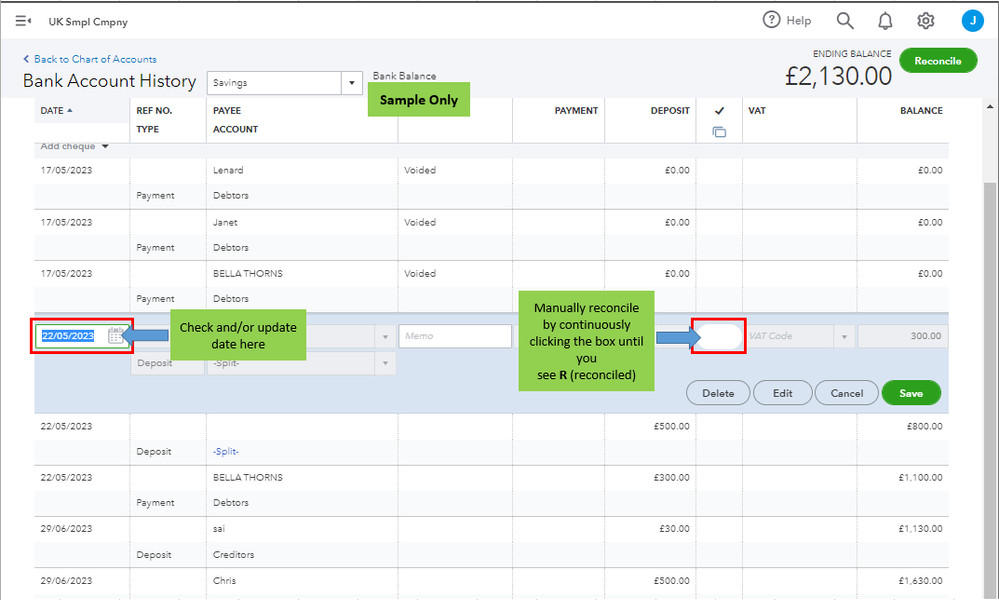This screenshot has width=999, height=600.
Task: Open the hamburger navigation menu icon
Action: [23, 21]
